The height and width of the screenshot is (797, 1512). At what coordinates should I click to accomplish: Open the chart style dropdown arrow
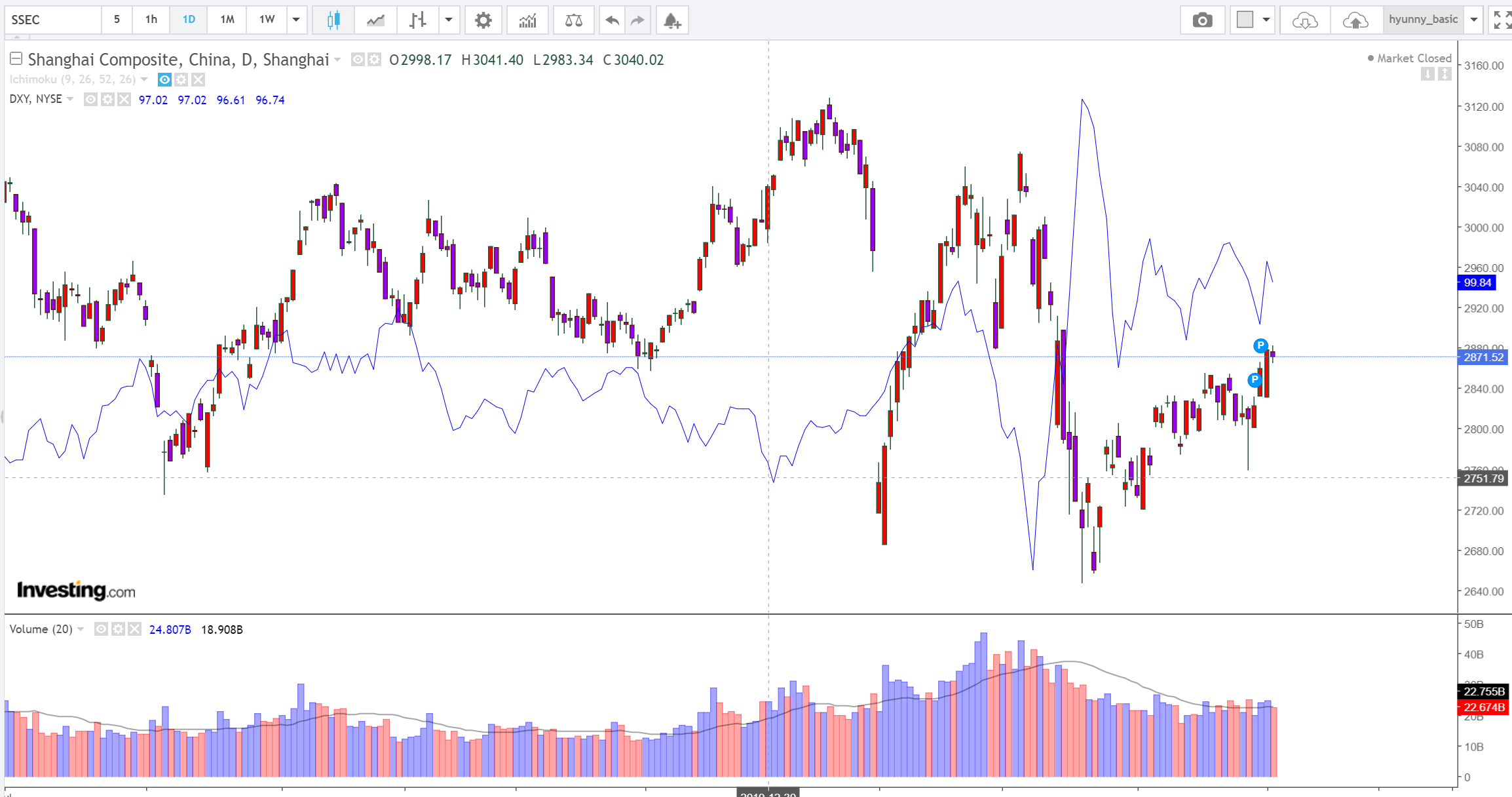click(449, 20)
